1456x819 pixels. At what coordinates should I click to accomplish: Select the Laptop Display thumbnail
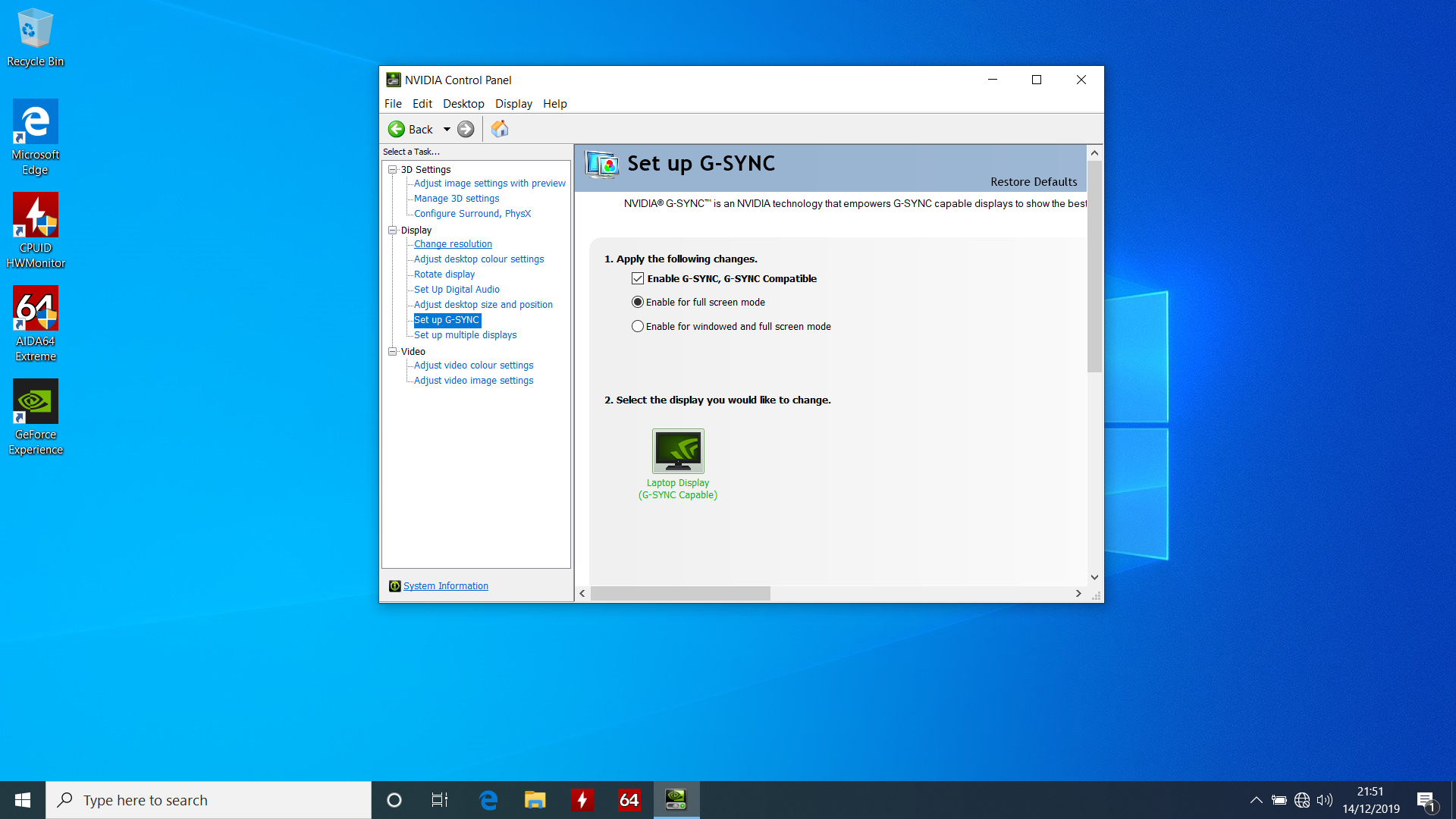coord(678,451)
